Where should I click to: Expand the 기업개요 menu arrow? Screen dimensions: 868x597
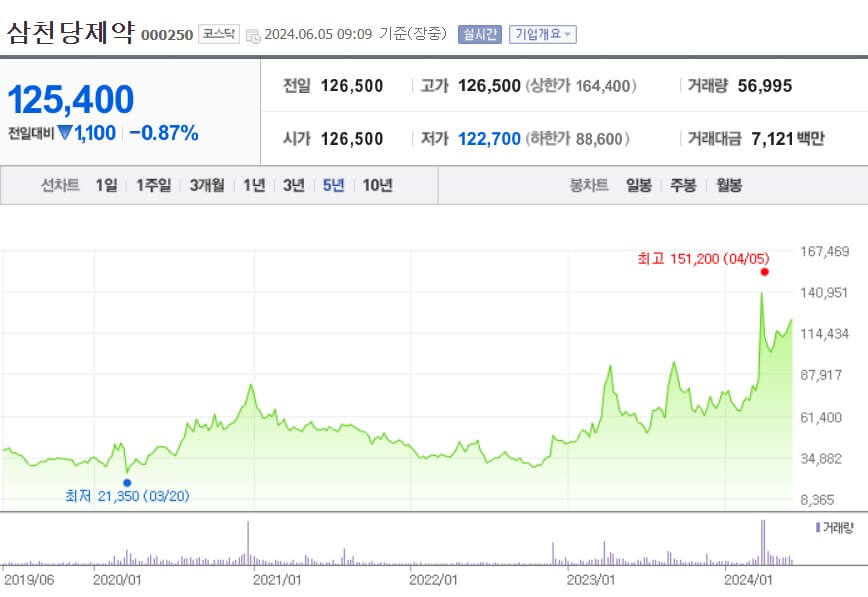point(568,33)
